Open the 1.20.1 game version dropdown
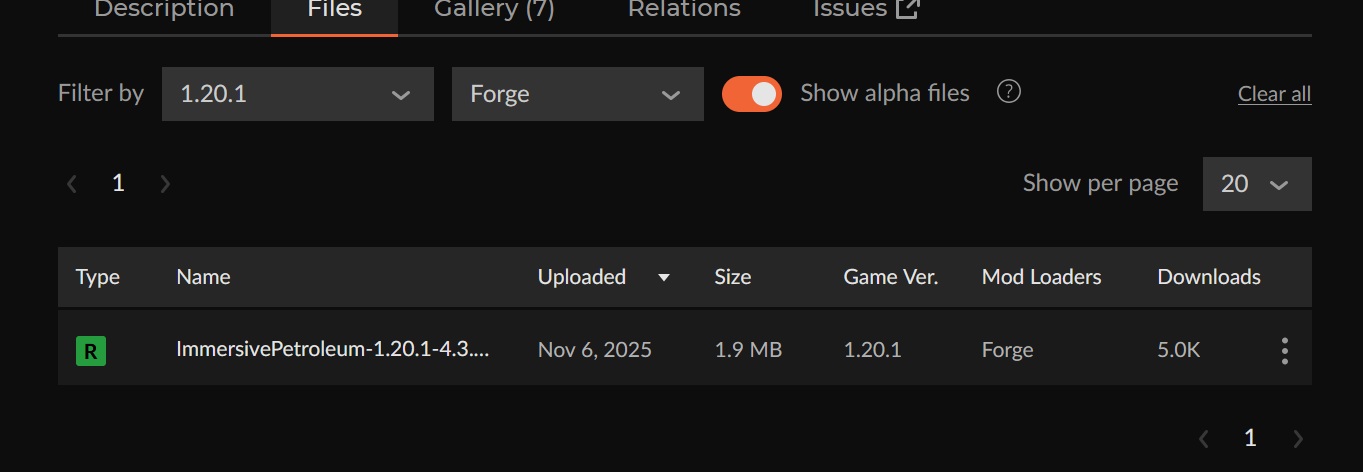This screenshot has width=1363, height=472. tap(297, 94)
